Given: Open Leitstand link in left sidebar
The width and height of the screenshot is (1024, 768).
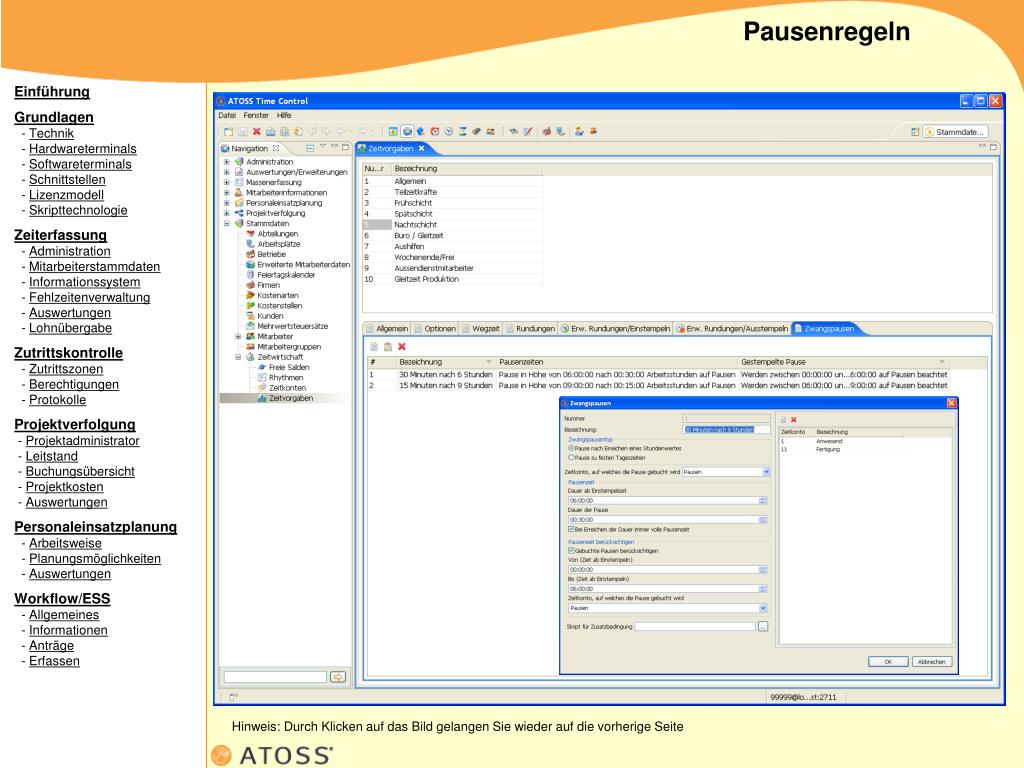Looking at the screenshot, I should 52,456.
